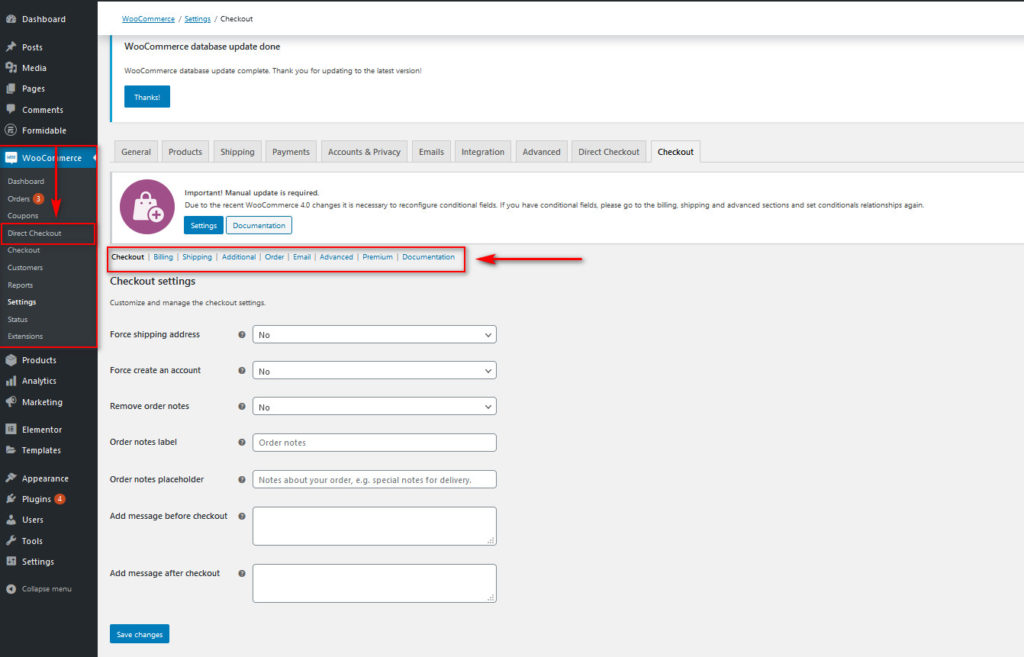Click the Add message before checkout textarea
The image size is (1024, 657).
[374, 526]
